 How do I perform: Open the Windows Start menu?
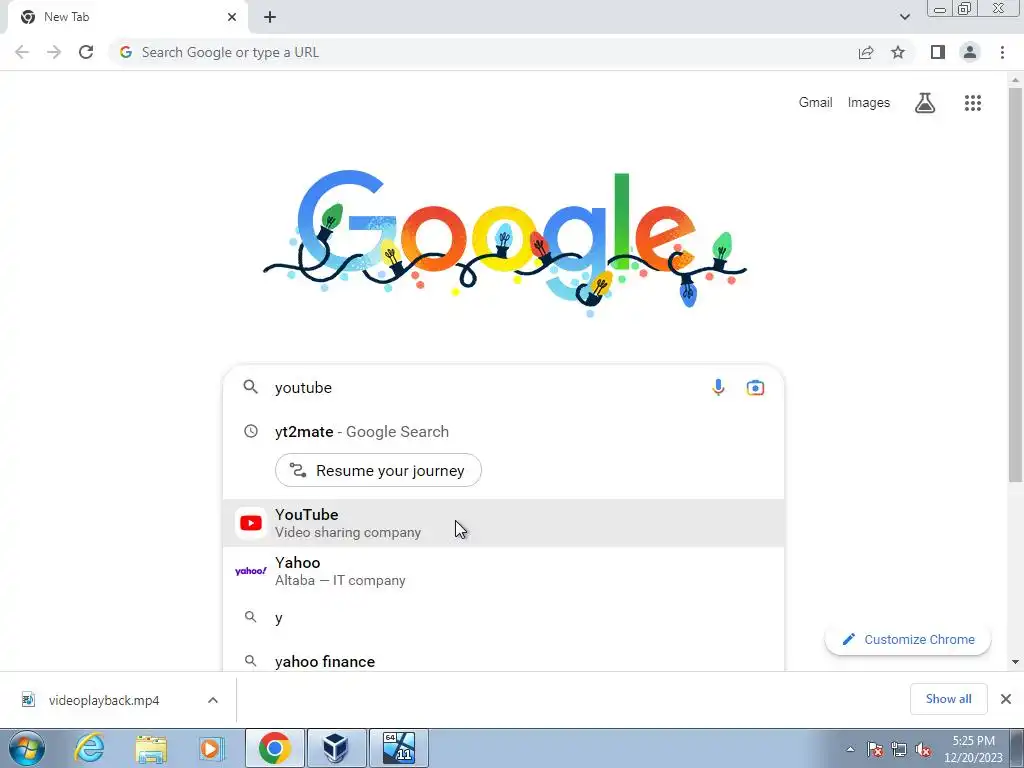[x=26, y=748]
